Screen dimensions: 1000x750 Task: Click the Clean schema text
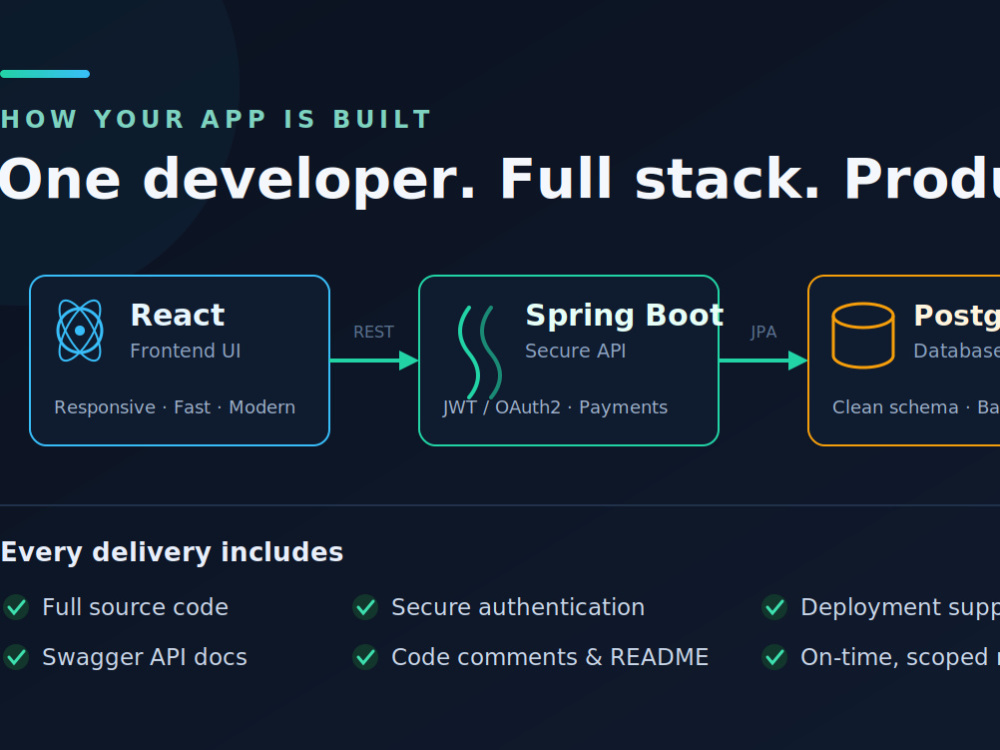[895, 408]
